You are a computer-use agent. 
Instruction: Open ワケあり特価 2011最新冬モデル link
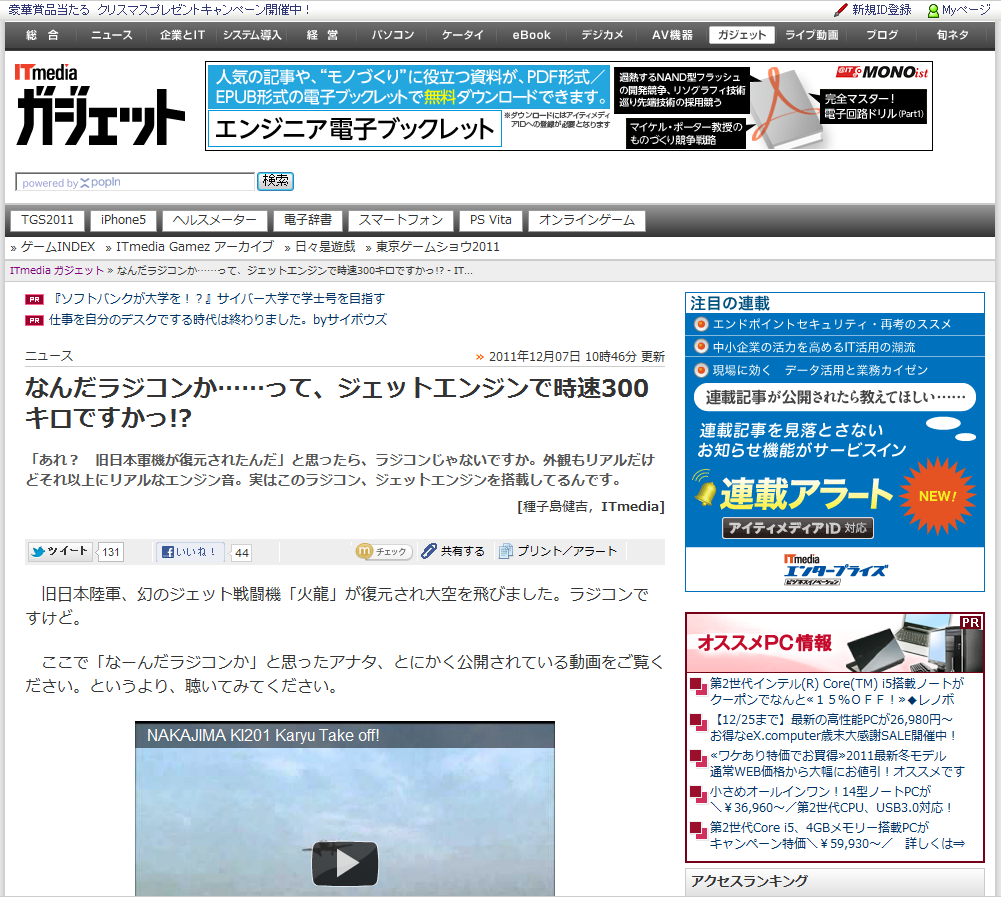[x=837, y=764]
